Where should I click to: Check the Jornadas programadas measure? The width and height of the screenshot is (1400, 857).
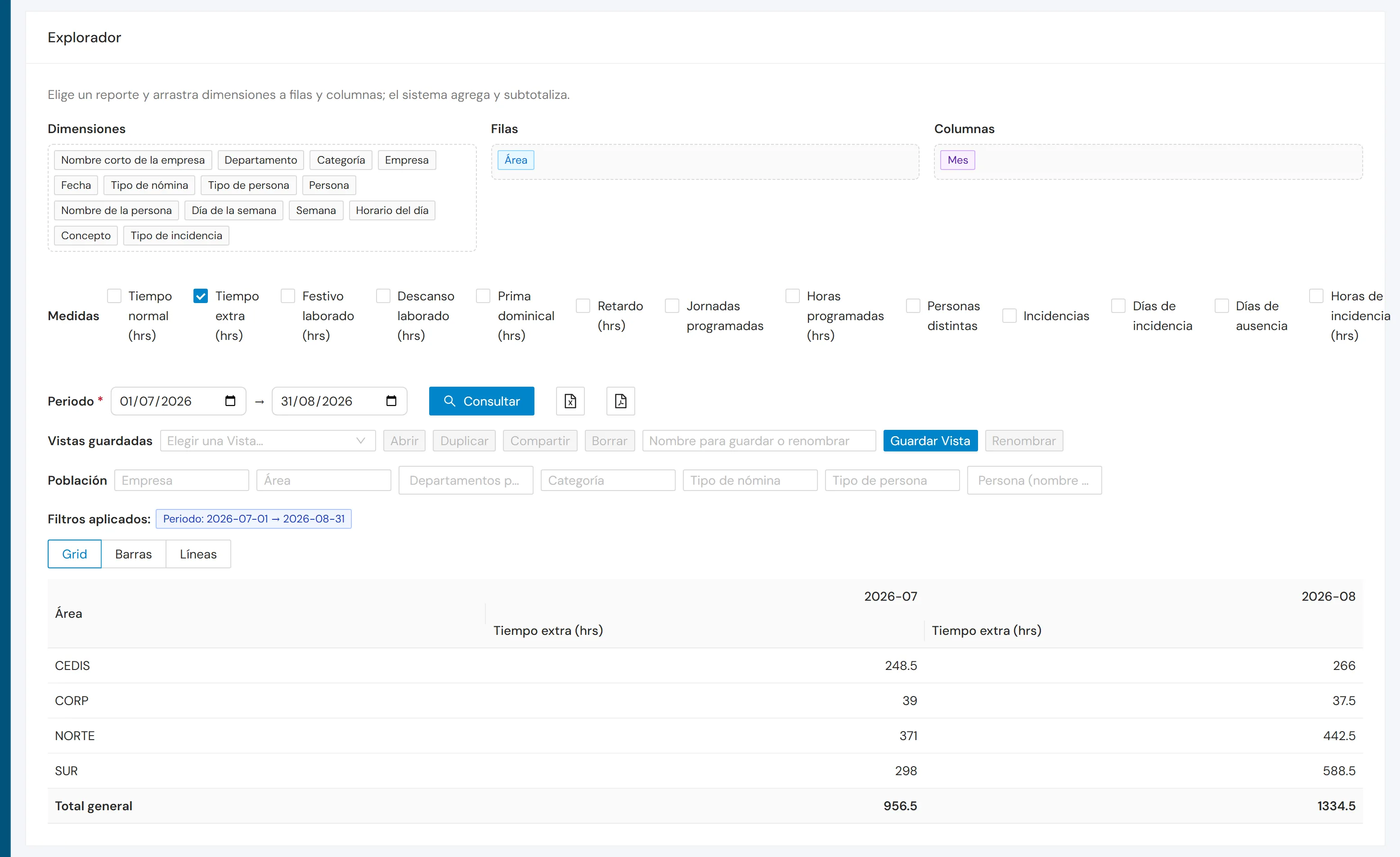(672, 306)
